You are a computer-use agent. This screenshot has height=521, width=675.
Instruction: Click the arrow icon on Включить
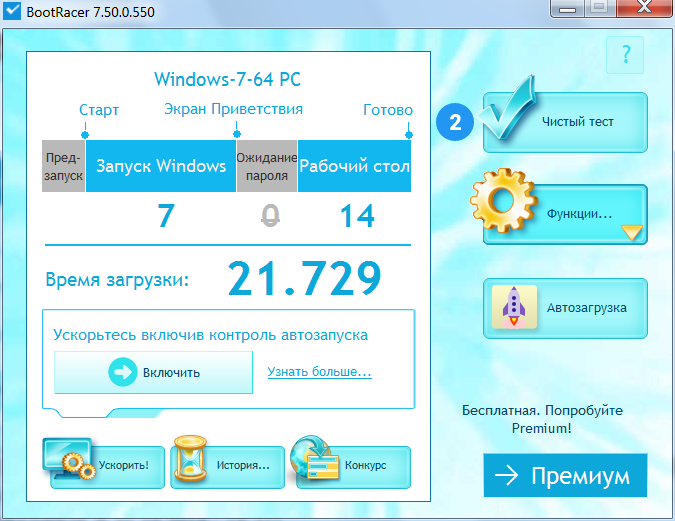[x=123, y=372]
